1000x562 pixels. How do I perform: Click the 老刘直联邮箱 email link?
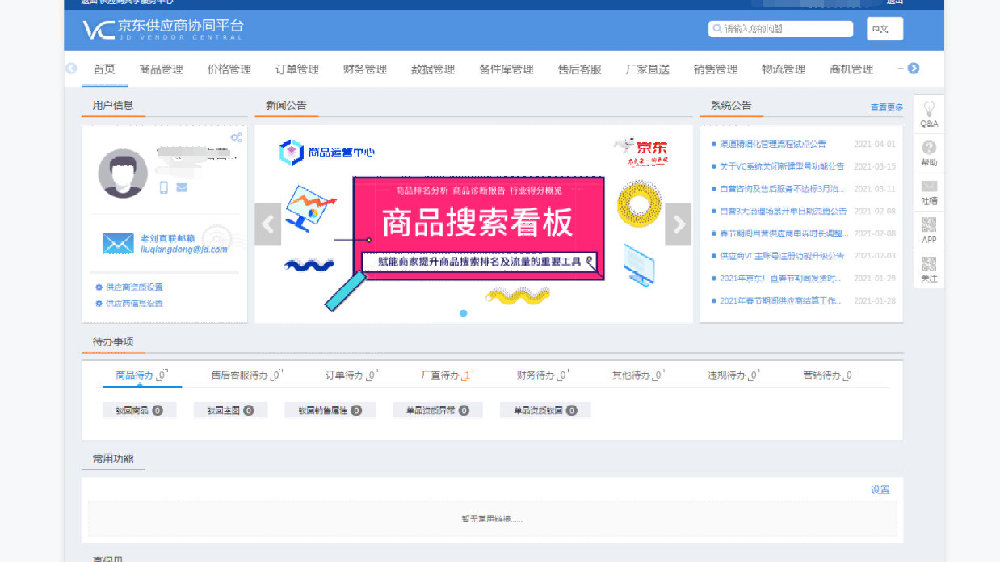point(184,244)
